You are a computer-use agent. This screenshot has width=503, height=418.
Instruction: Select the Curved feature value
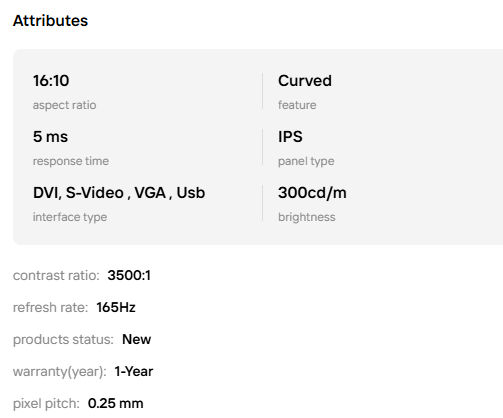(305, 81)
